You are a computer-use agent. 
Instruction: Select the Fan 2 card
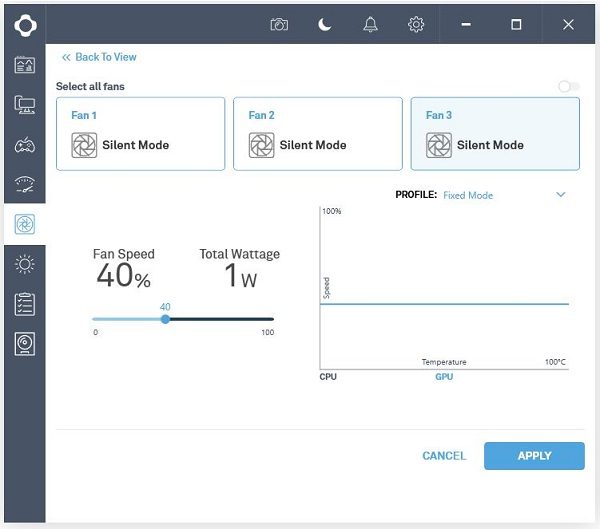coord(317,134)
